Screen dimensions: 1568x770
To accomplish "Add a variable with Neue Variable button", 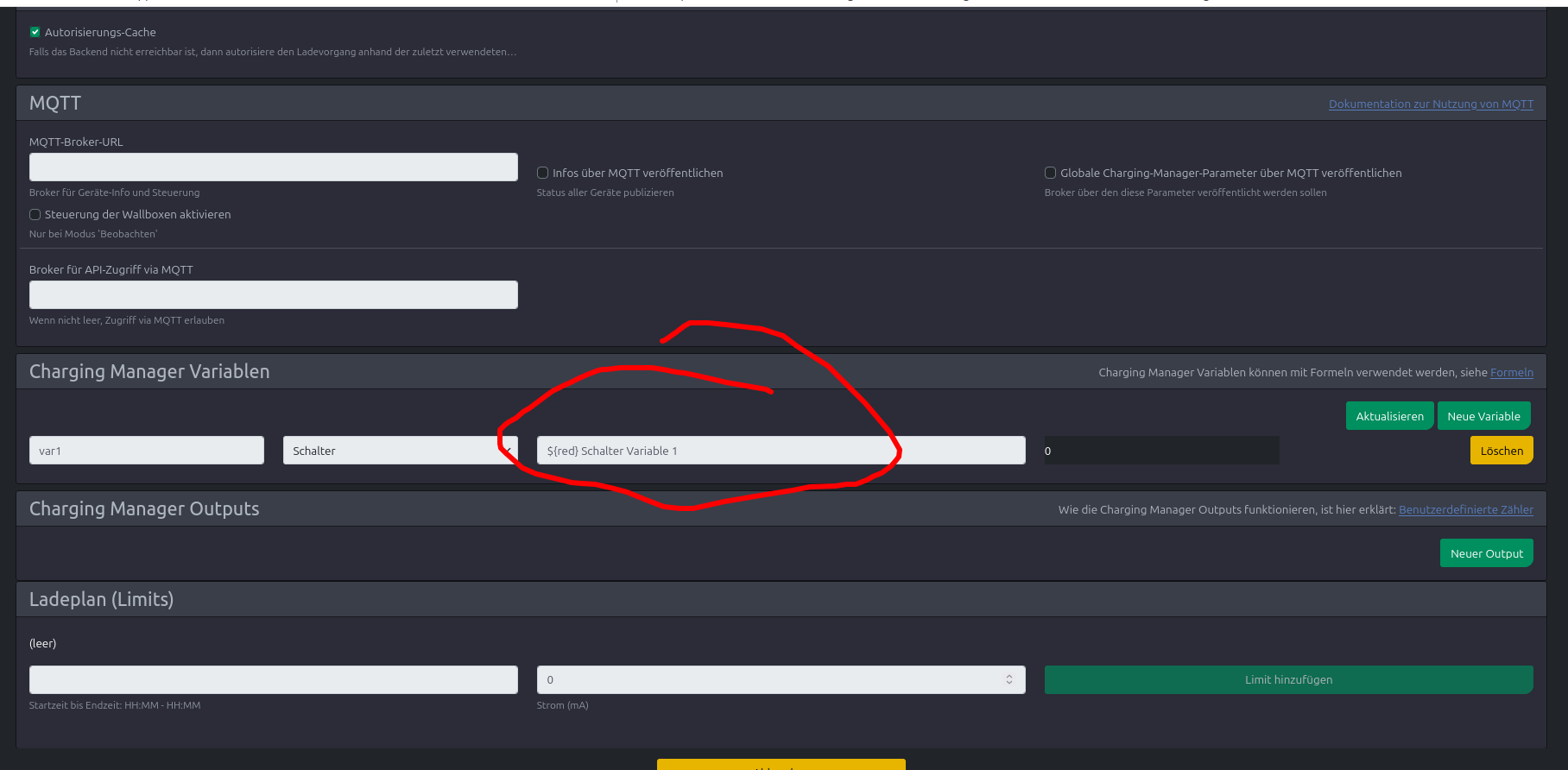I will [1483, 416].
